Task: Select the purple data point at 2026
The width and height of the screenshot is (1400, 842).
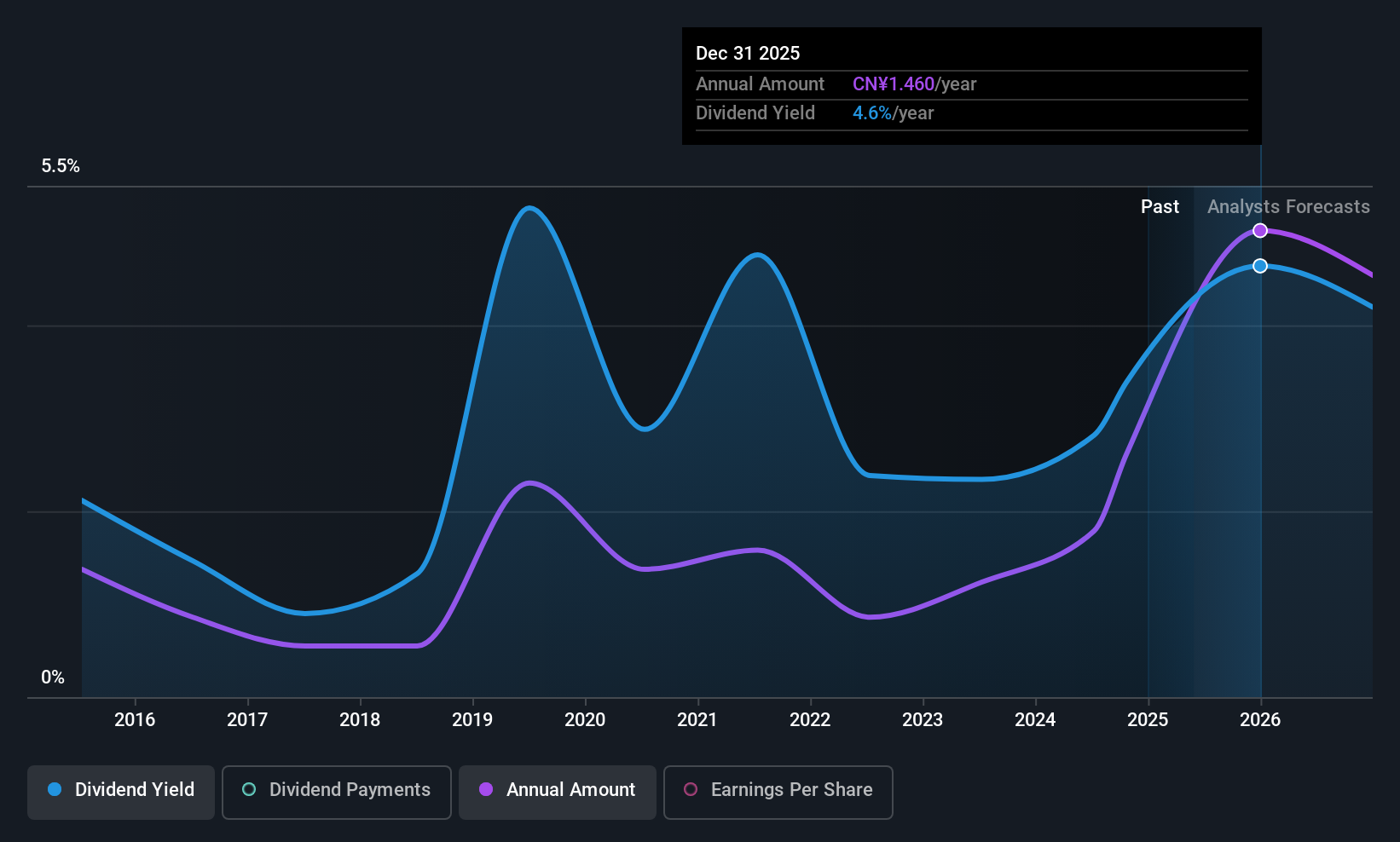Action: [1260, 231]
